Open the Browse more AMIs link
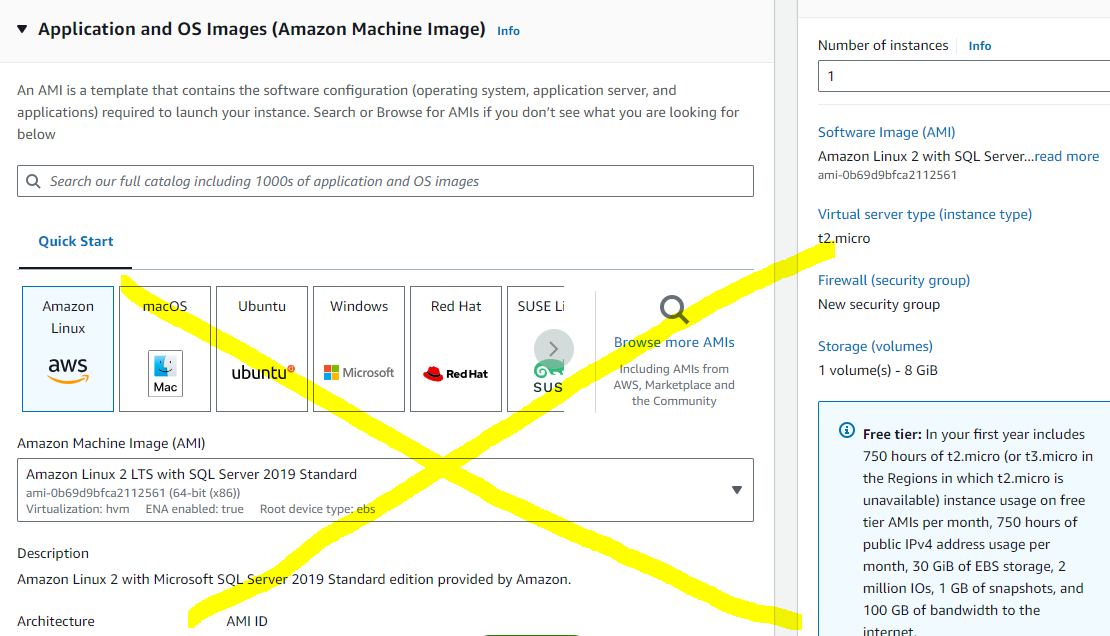 tap(674, 343)
